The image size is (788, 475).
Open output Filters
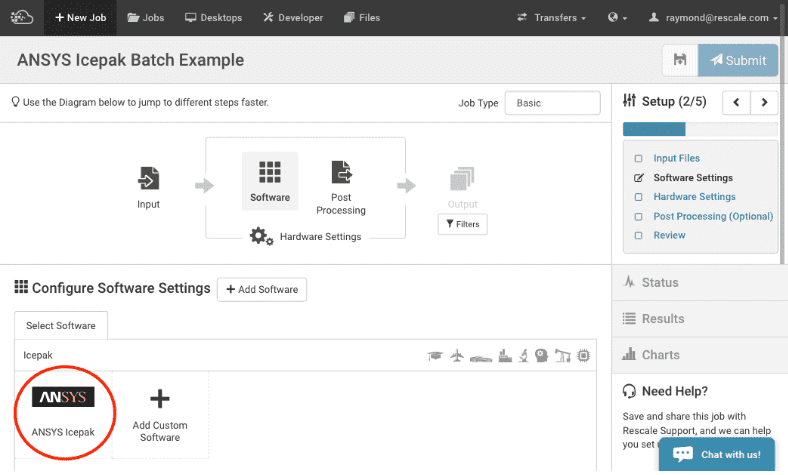coord(462,224)
